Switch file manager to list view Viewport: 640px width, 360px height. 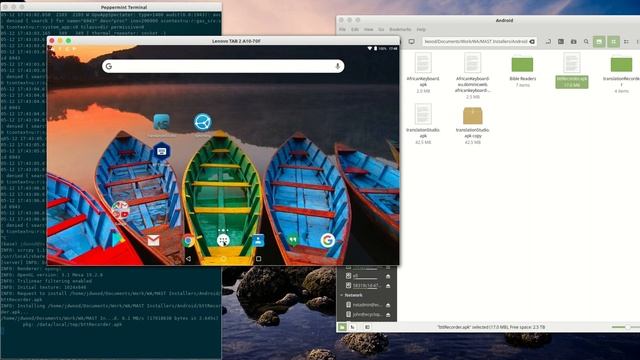tap(626, 42)
